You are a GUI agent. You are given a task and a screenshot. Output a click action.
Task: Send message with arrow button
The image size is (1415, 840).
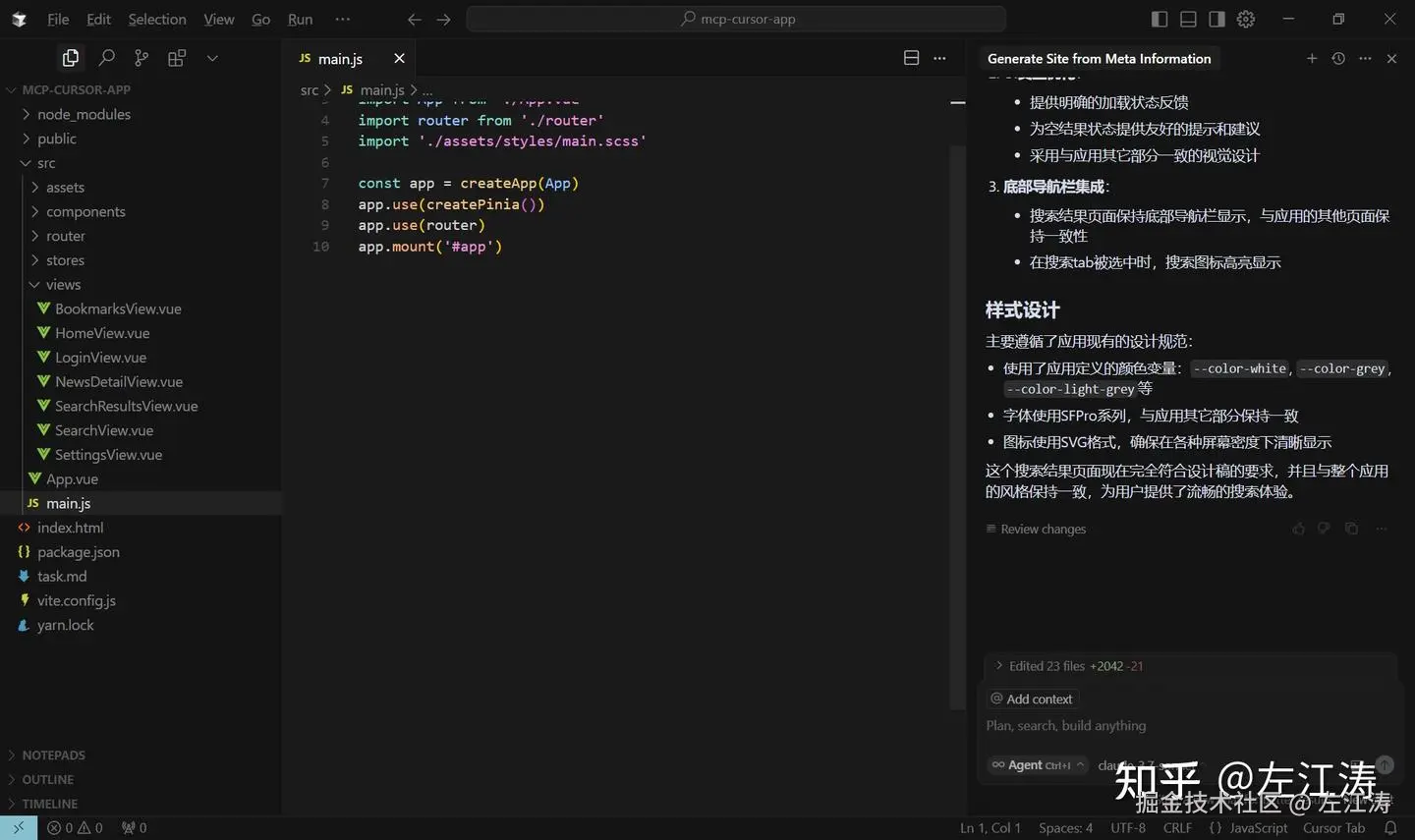[x=1385, y=764]
